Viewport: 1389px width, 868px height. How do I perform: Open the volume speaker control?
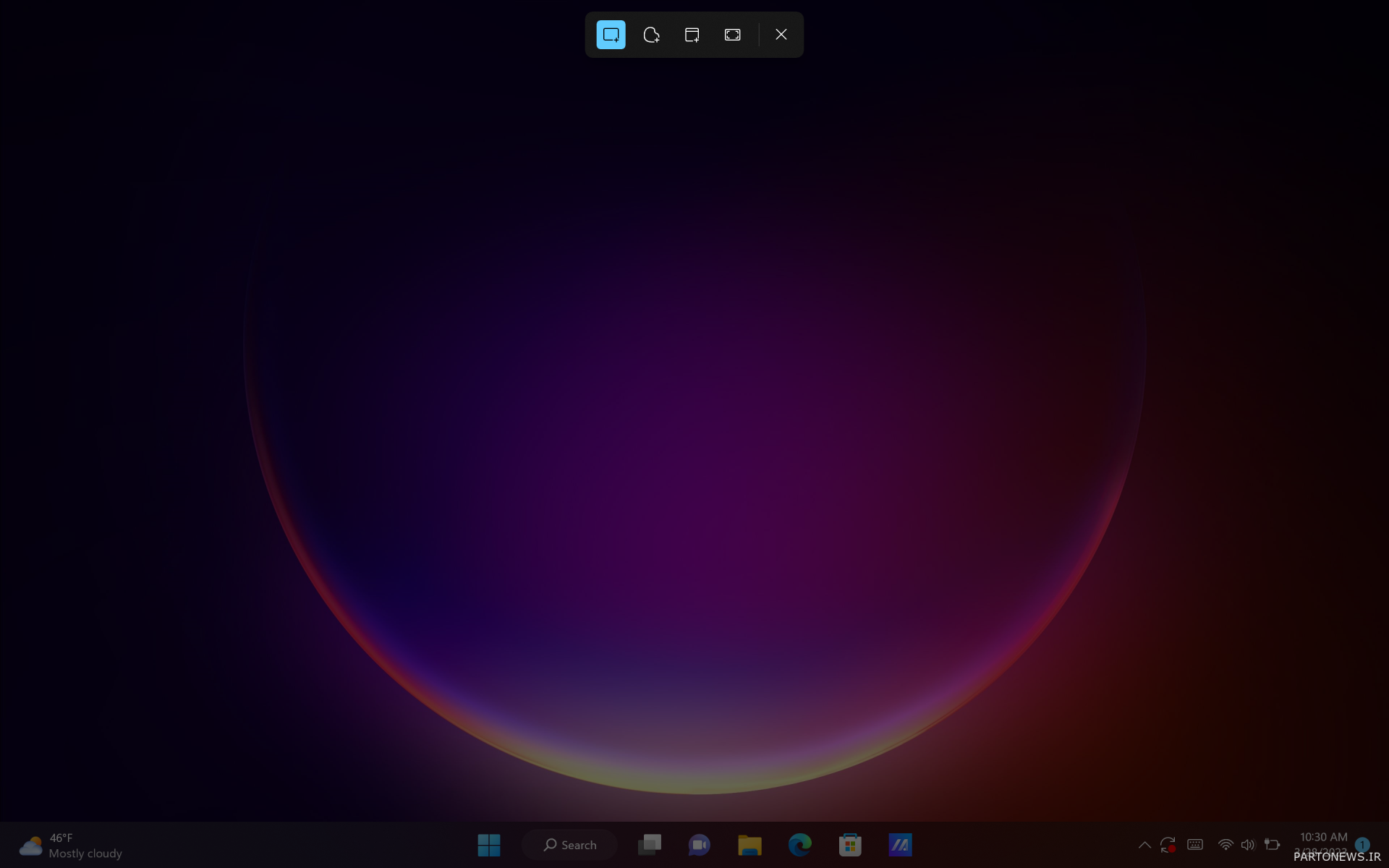[x=1248, y=845]
